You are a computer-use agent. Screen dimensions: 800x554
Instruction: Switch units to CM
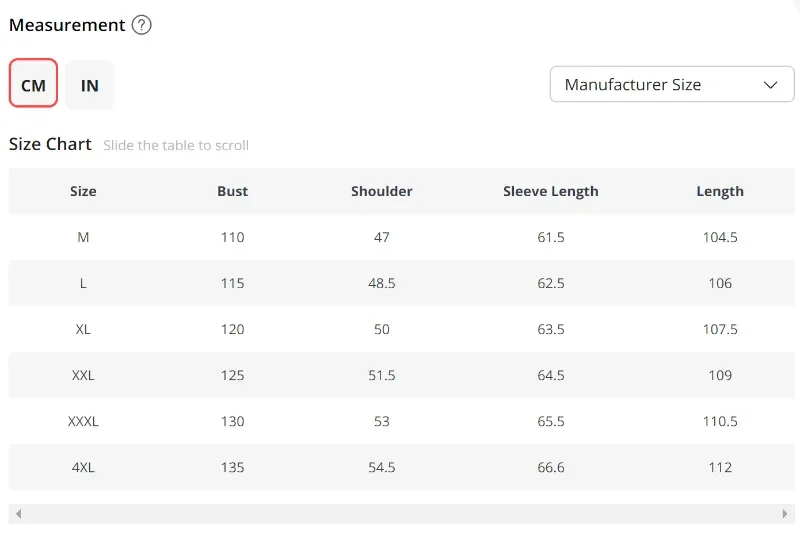tap(33, 84)
